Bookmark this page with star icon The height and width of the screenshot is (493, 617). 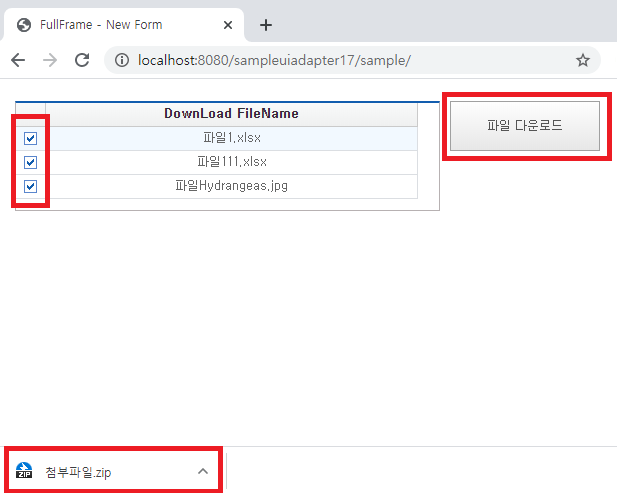pos(582,60)
